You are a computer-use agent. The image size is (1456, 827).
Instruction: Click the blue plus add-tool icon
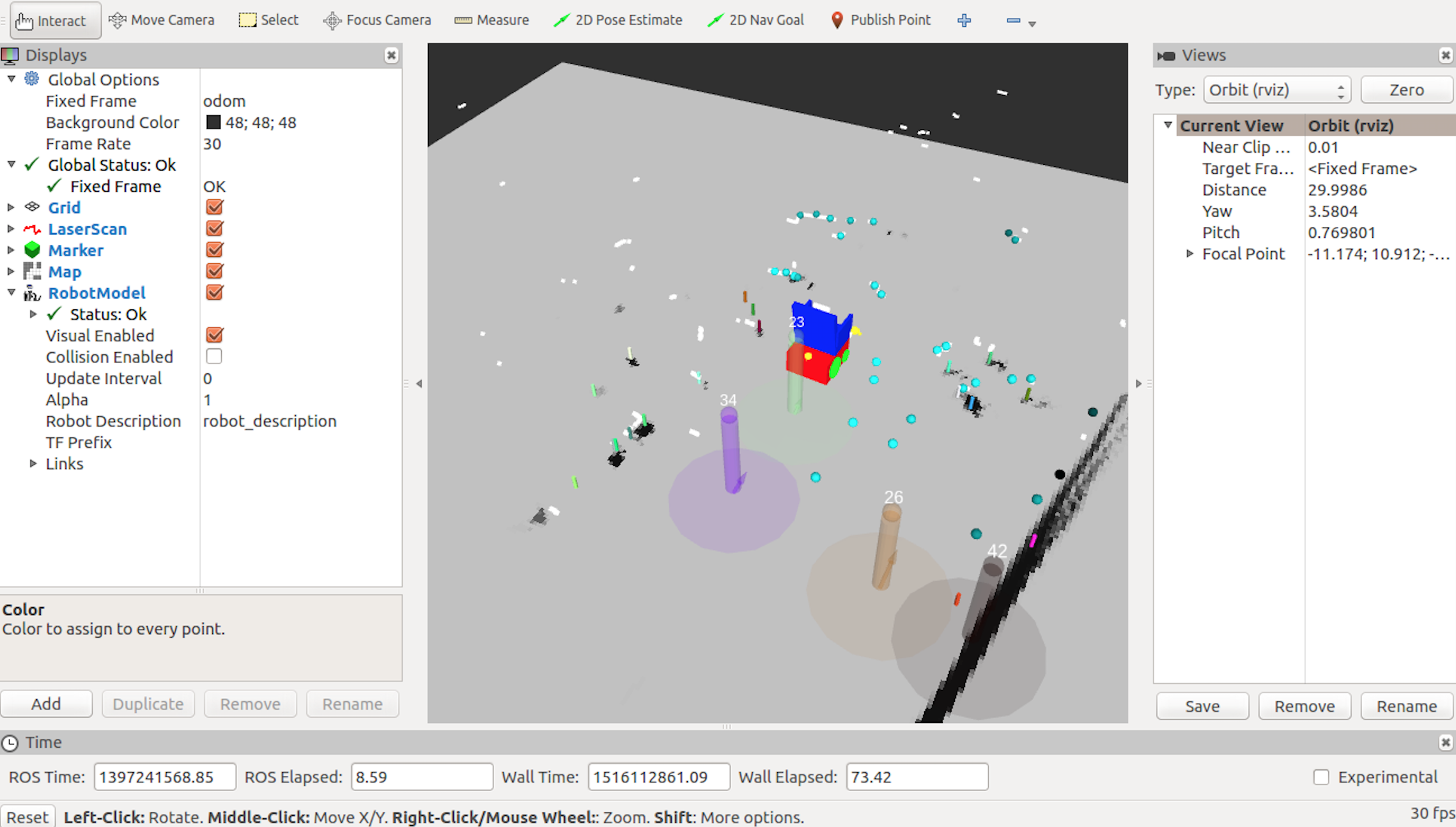coord(964,20)
